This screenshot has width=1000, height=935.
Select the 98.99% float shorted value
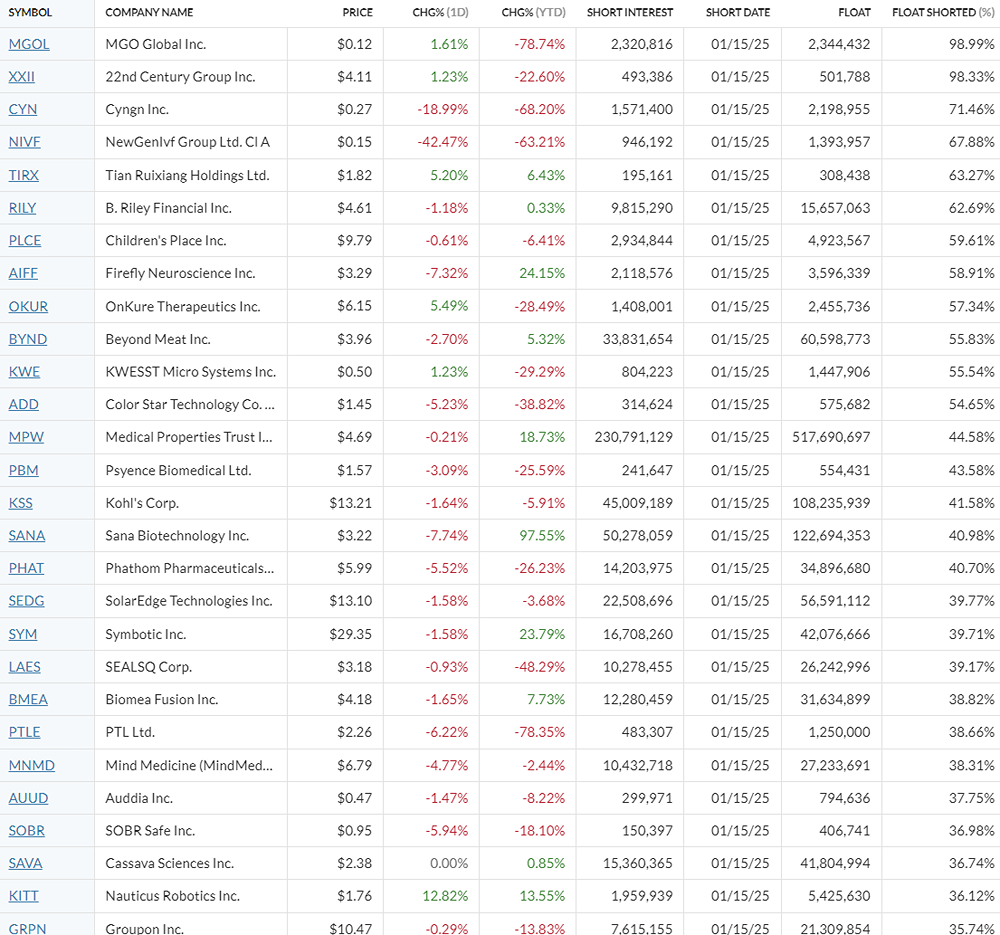971,44
